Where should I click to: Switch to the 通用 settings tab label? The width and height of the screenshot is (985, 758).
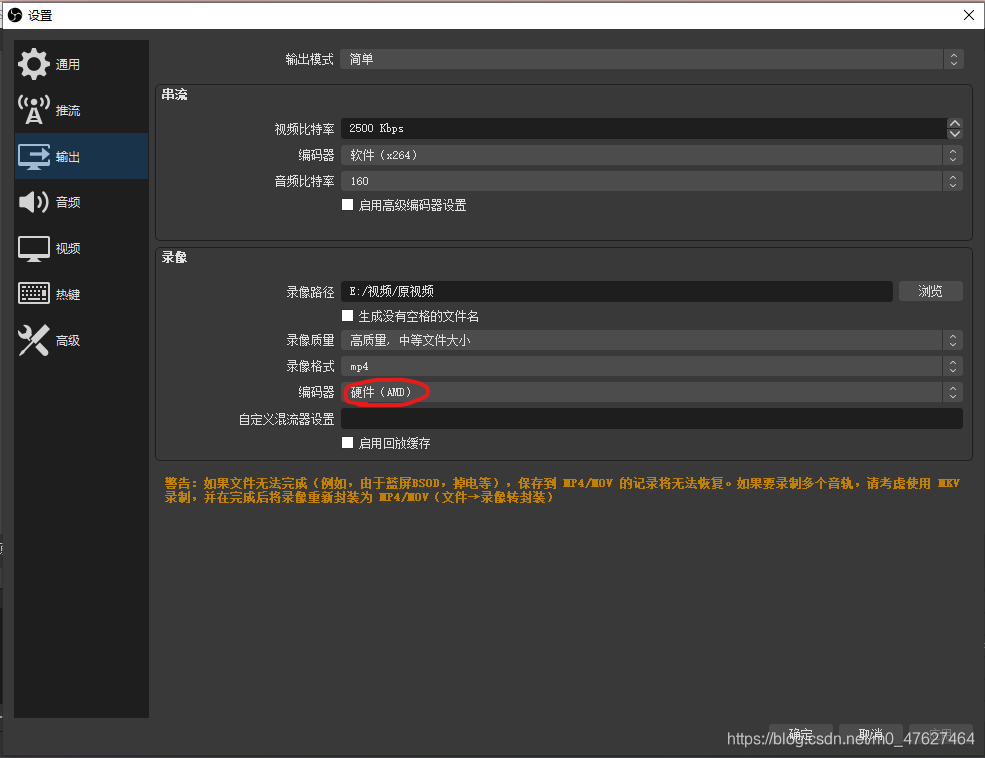[x=68, y=65]
